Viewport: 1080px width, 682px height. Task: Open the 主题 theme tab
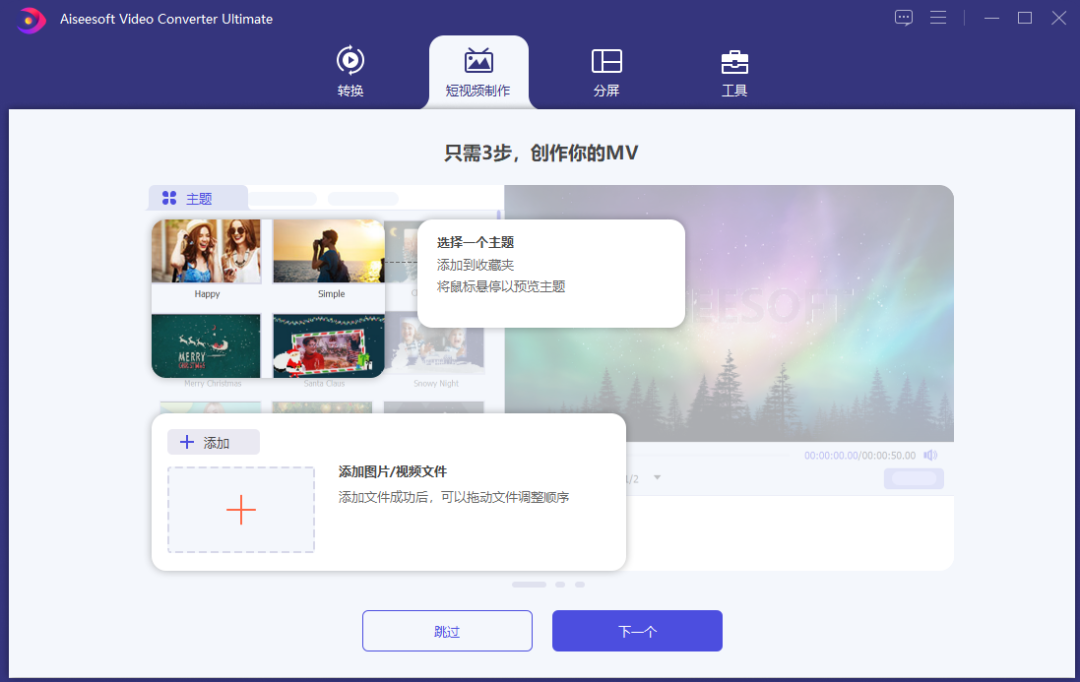point(198,198)
